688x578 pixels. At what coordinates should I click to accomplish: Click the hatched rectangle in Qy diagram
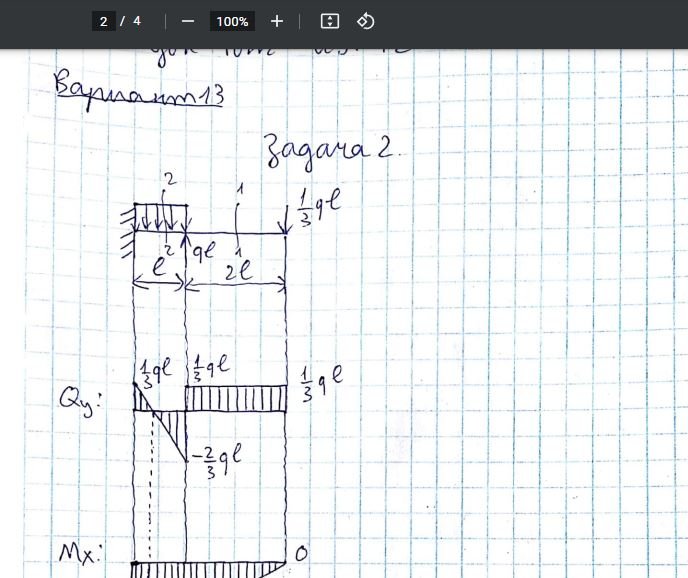236,398
